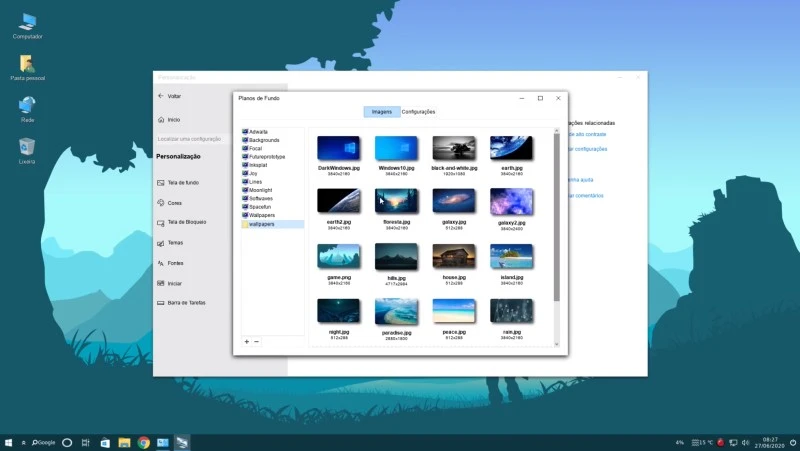800x451 pixels.
Task: Add a folder with the plus button
Action: click(247, 341)
